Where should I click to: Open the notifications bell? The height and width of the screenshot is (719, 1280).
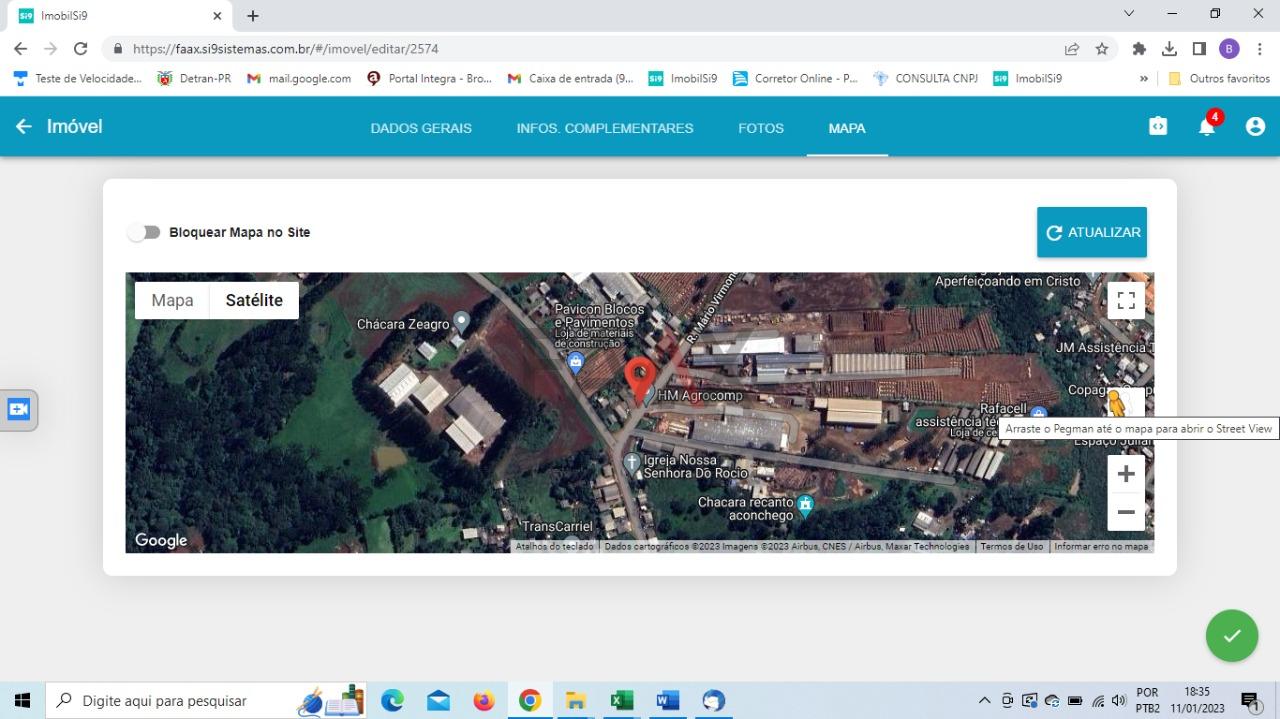pyautogui.click(x=1207, y=126)
